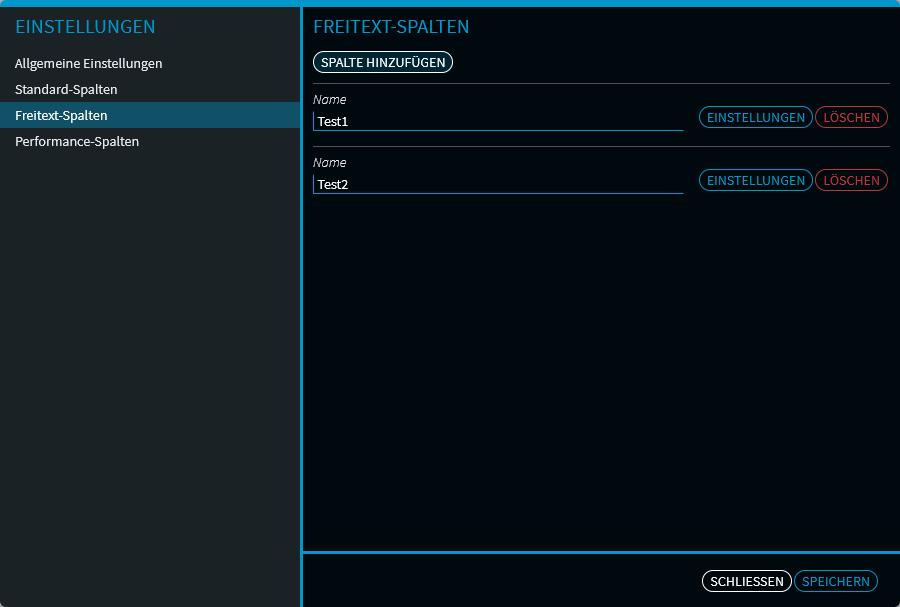Open EINSTELLUNGEN for the Test2 column
The height and width of the screenshot is (607, 900).
(x=755, y=181)
